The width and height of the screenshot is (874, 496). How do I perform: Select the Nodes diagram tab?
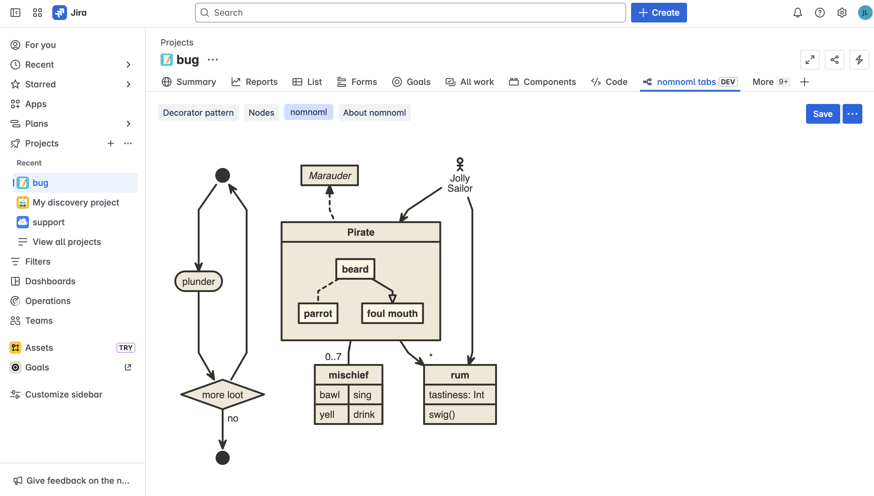(261, 113)
